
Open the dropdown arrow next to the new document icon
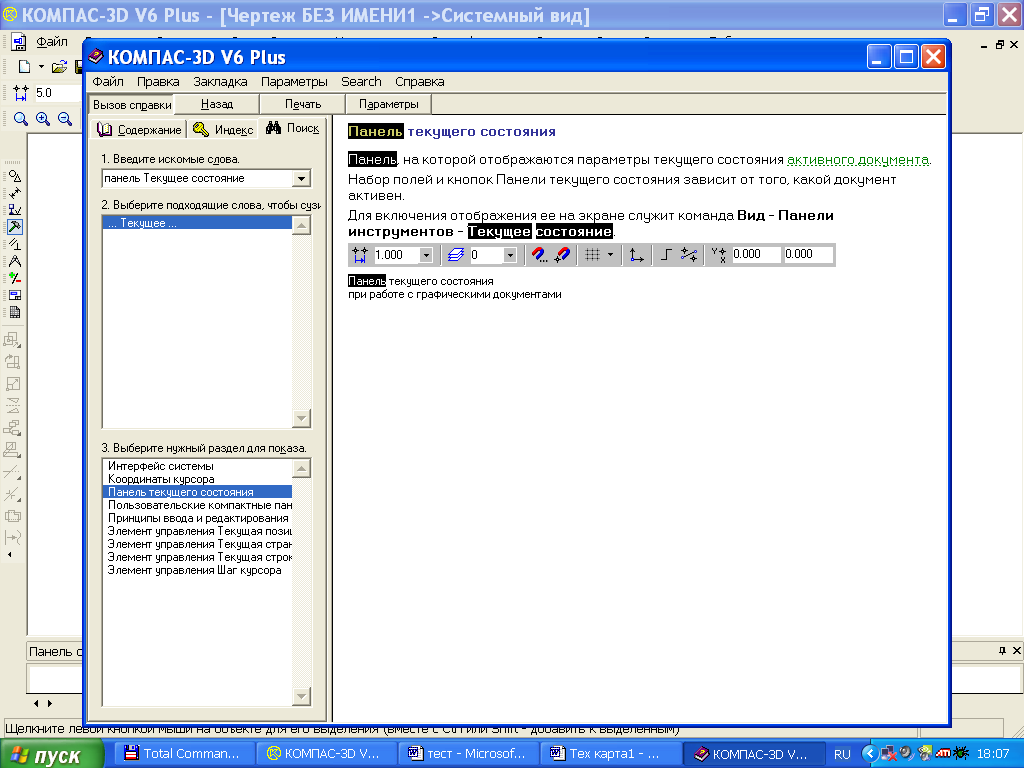click(41, 67)
